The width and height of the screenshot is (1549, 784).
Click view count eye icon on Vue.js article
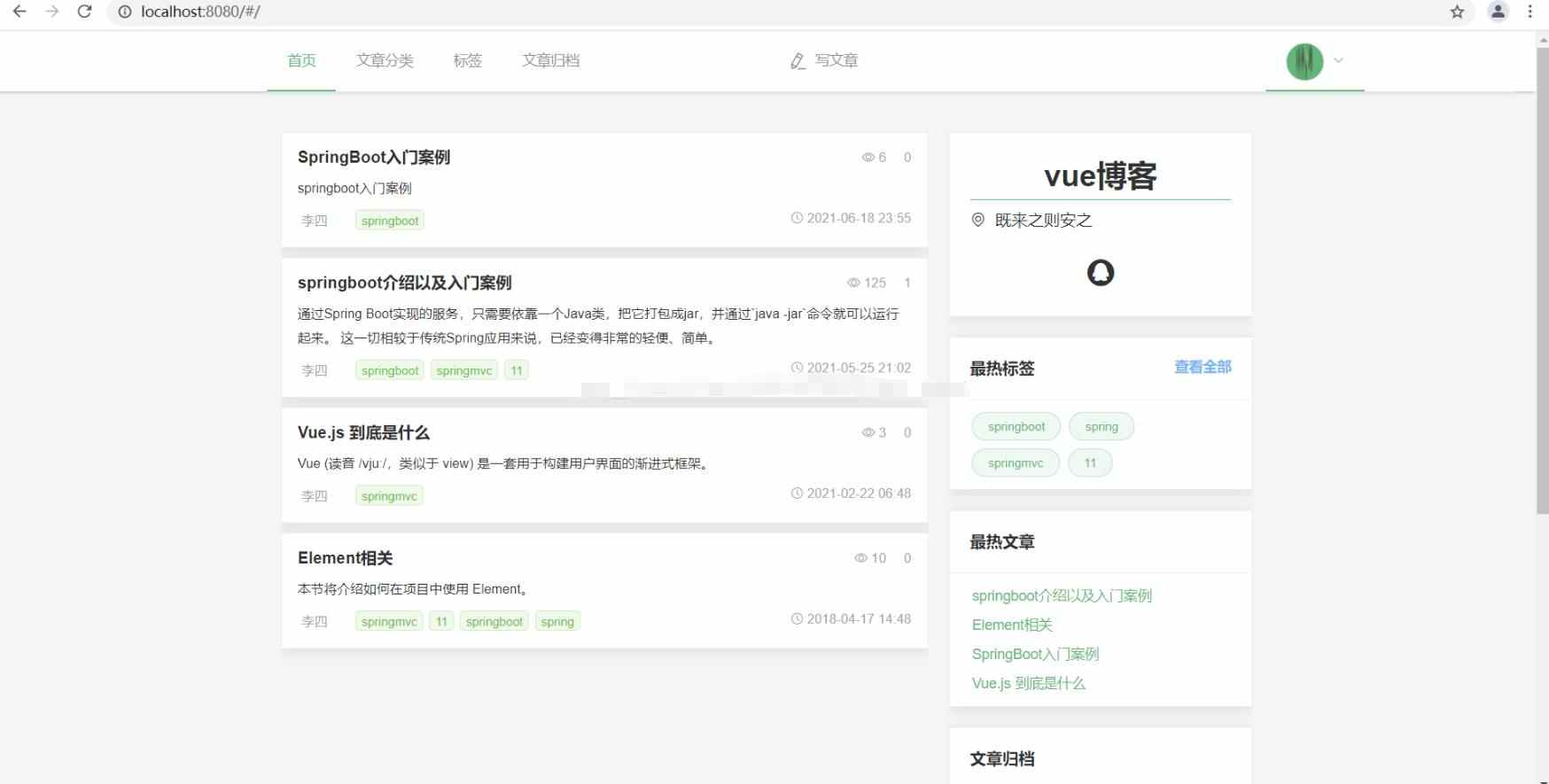pos(868,432)
